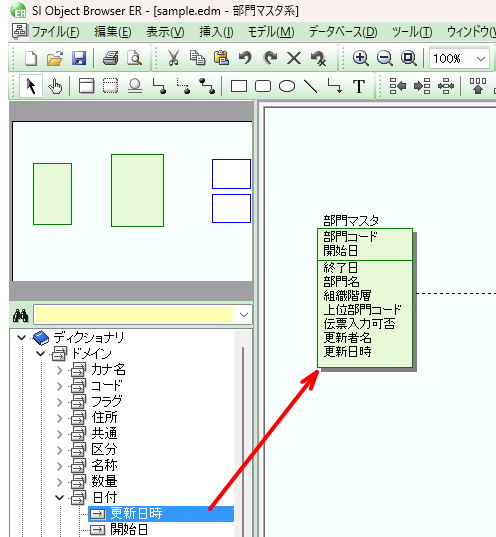Select the Text T tool
This screenshot has height=537, width=496.
coord(359,86)
